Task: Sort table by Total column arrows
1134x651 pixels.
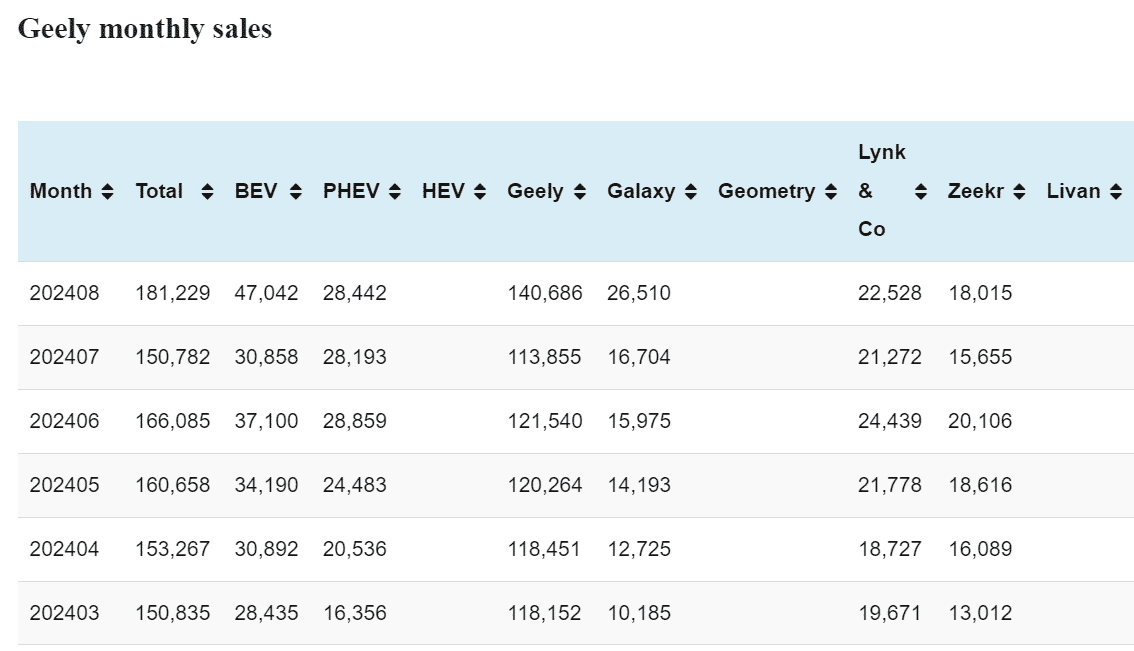Action: 207,192
